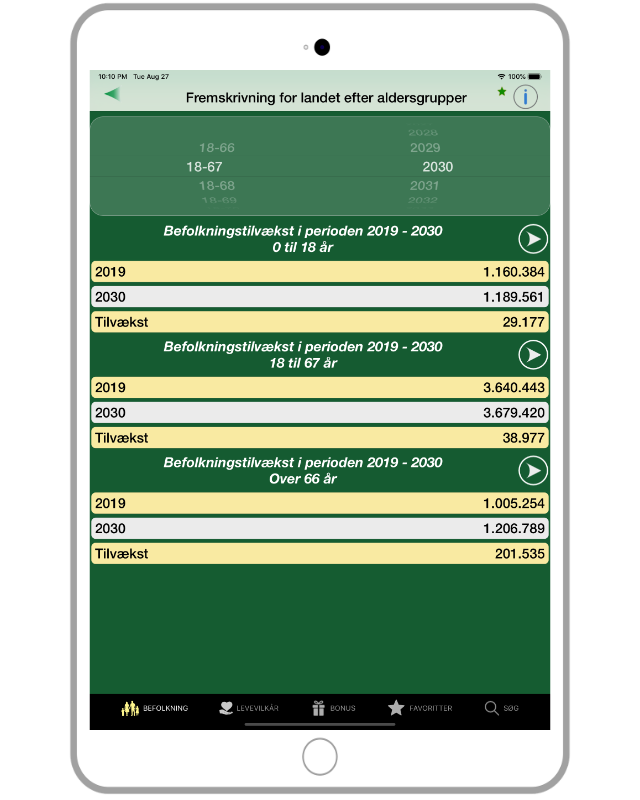Toggle the green favorite star
This screenshot has height=800, width=640.
tap(502, 91)
